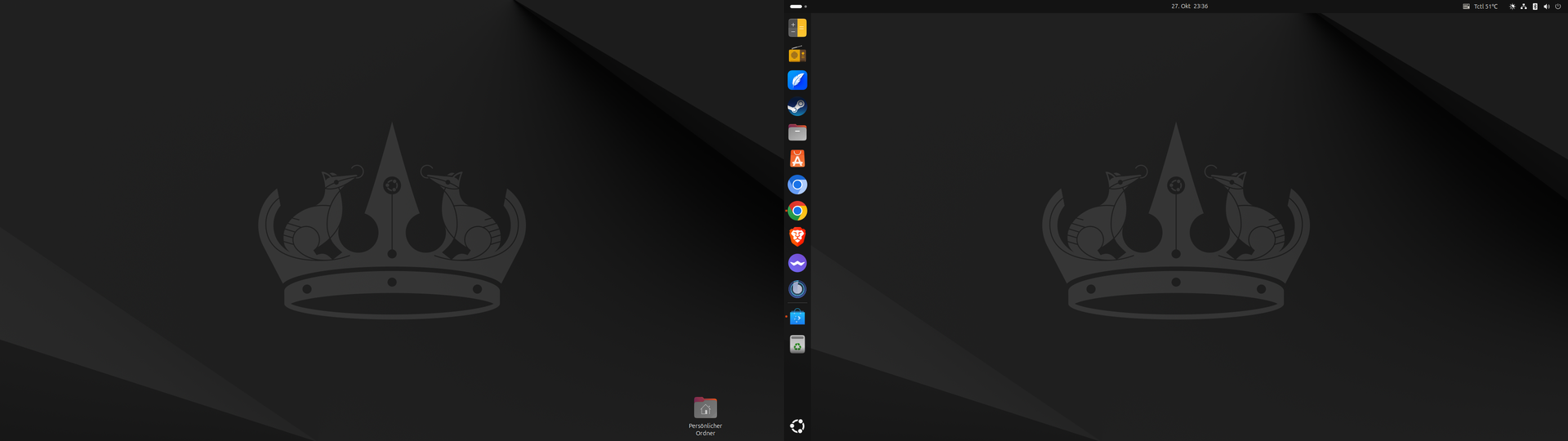The height and width of the screenshot is (441, 1568).
Task: Launch the Chromium browser
Action: point(797,185)
